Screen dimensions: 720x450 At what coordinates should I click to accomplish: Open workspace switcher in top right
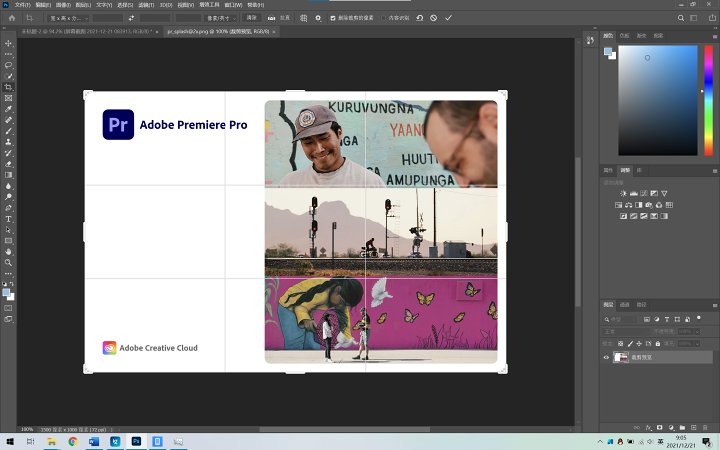coord(694,18)
